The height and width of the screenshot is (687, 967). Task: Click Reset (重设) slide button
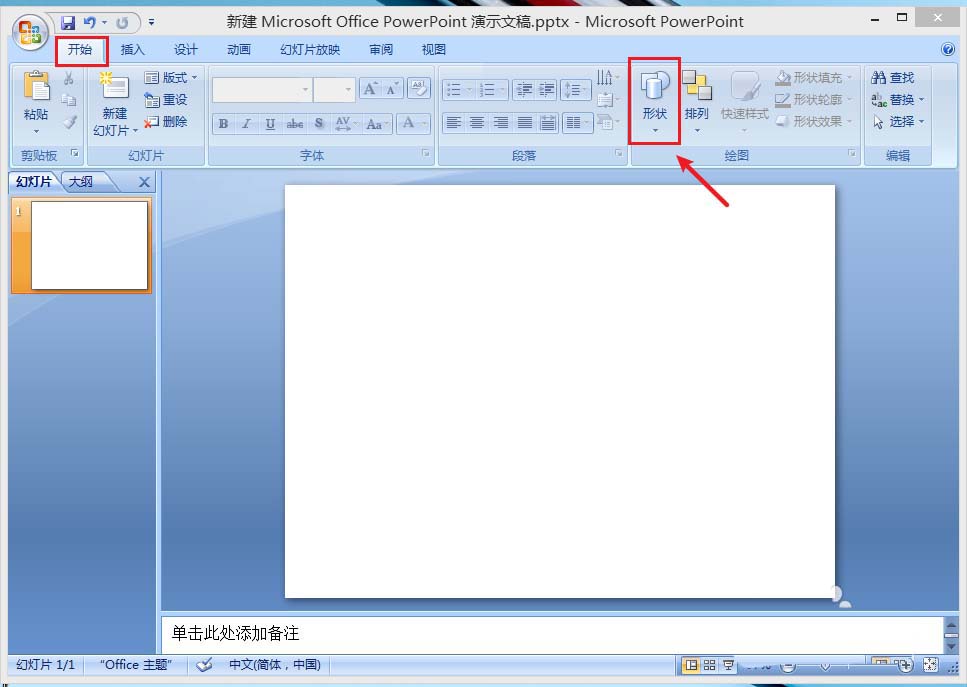pos(166,100)
